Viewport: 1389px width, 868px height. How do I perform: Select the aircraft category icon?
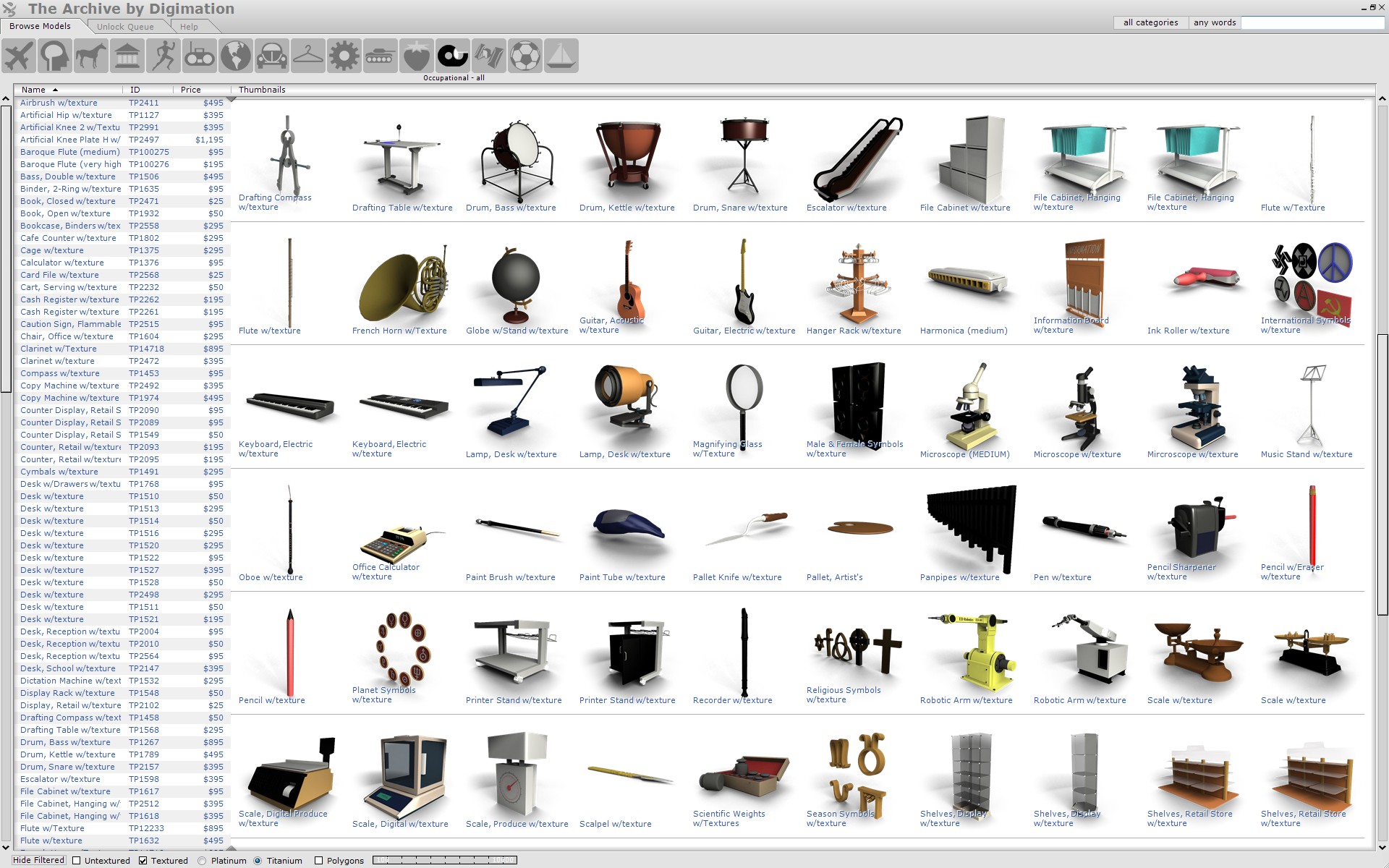[19, 56]
